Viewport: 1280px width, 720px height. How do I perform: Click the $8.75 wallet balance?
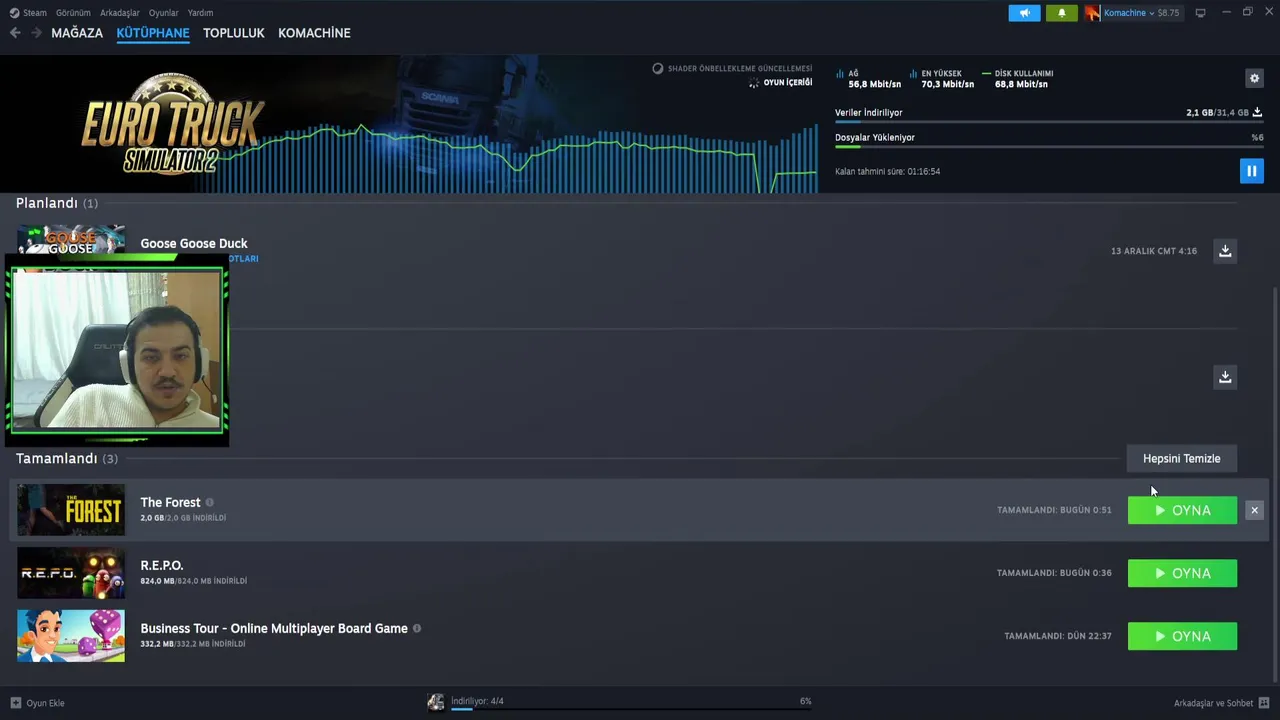coord(1168,13)
